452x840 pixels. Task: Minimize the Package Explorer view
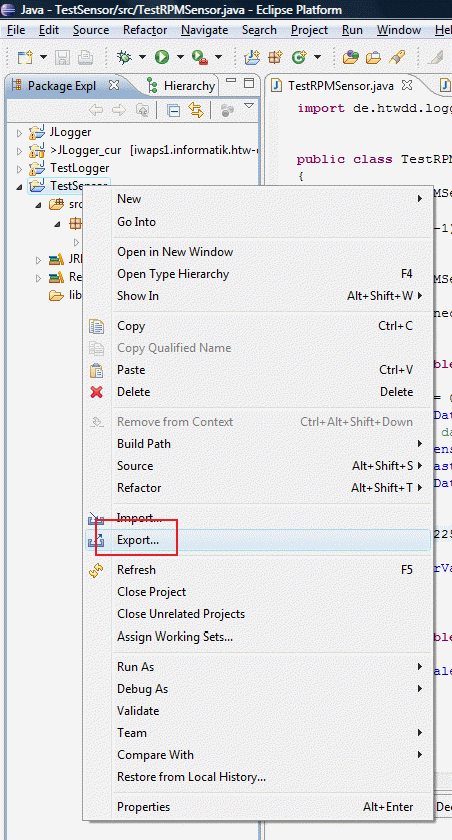coord(231,81)
